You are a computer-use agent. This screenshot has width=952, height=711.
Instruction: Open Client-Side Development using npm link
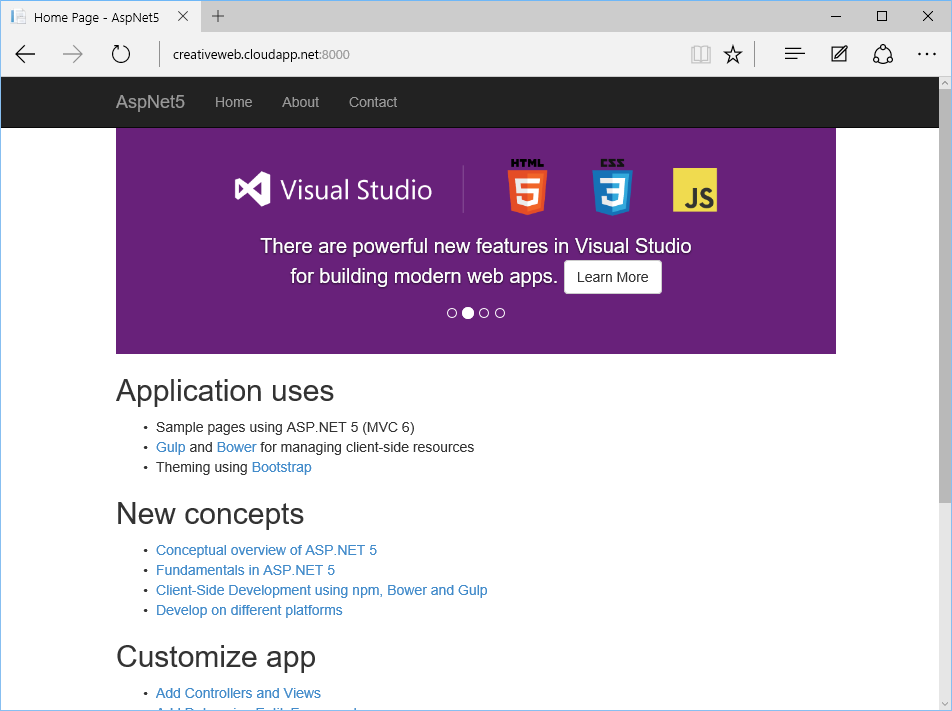[322, 590]
